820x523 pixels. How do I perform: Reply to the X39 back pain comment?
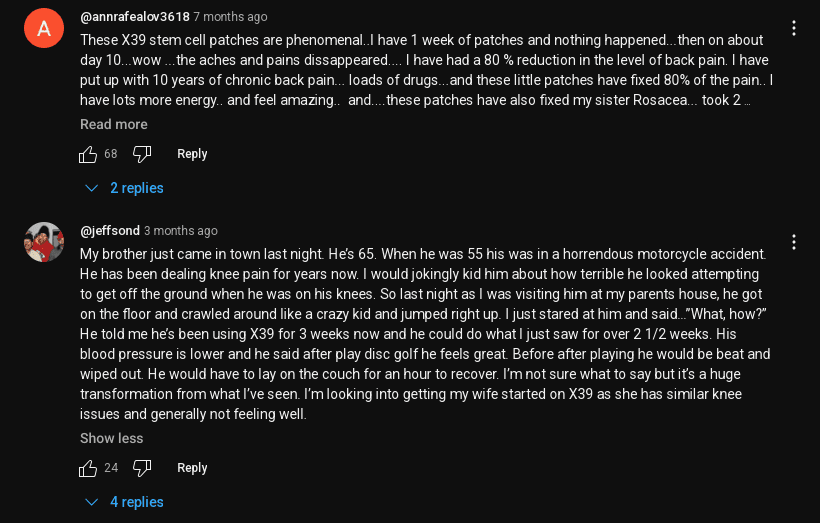tap(192, 154)
